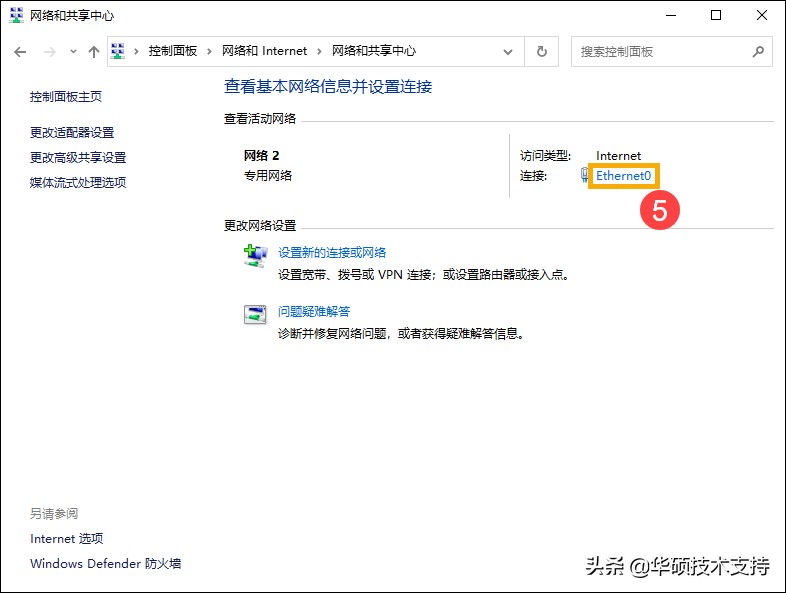Open Internet 选项 link
The width and height of the screenshot is (786, 593).
coord(67,539)
